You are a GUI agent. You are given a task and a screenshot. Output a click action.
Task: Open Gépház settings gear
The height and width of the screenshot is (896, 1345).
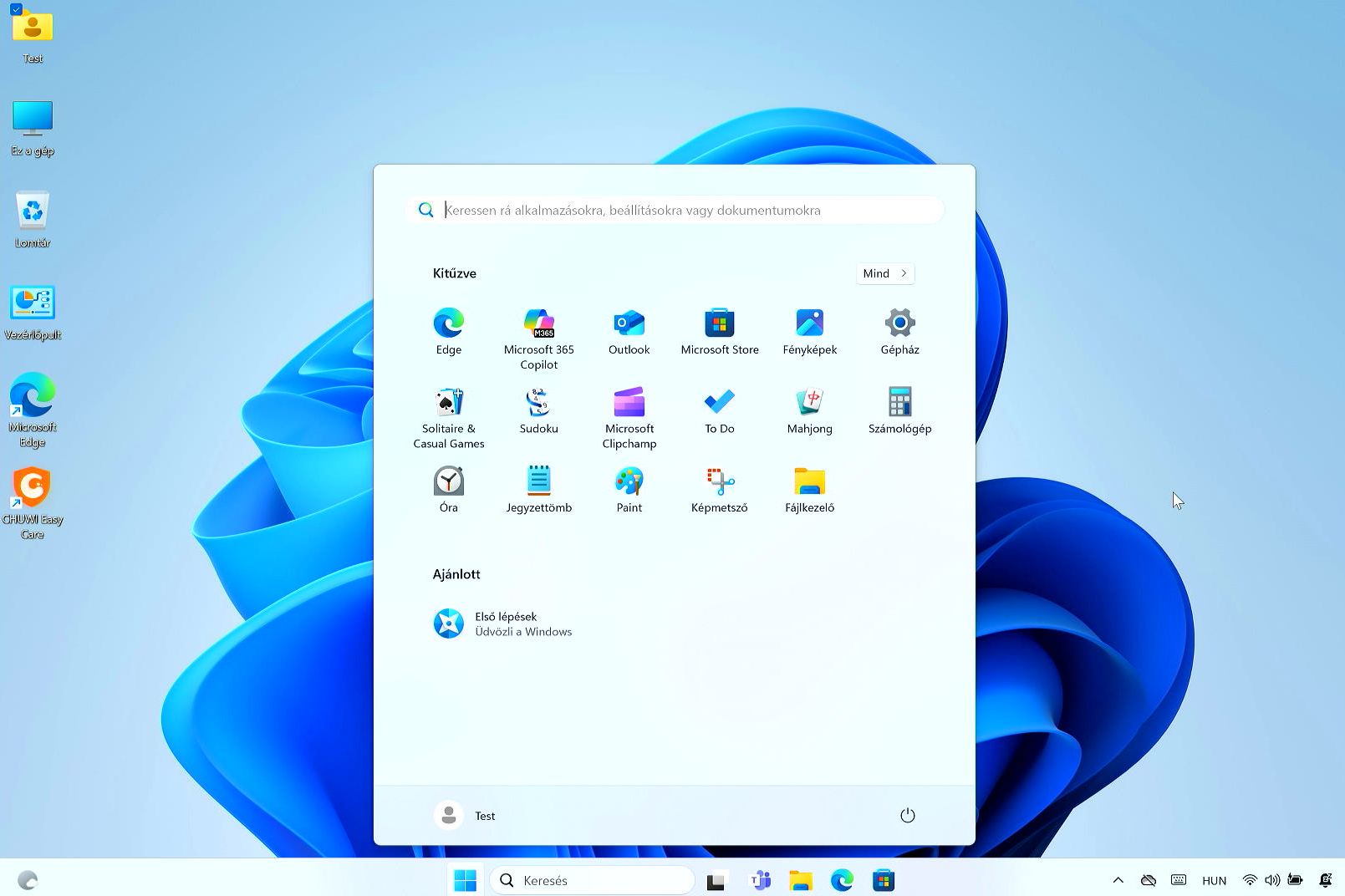(x=899, y=323)
